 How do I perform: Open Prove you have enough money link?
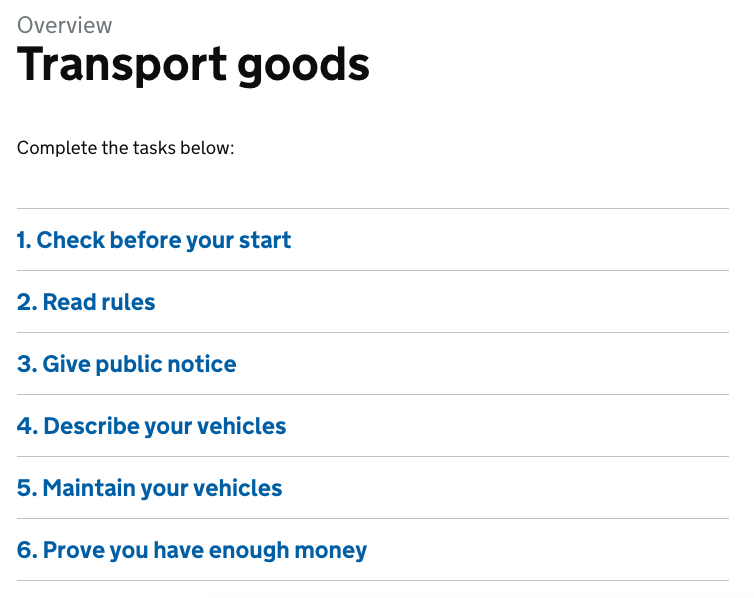pyautogui.click(x=192, y=550)
